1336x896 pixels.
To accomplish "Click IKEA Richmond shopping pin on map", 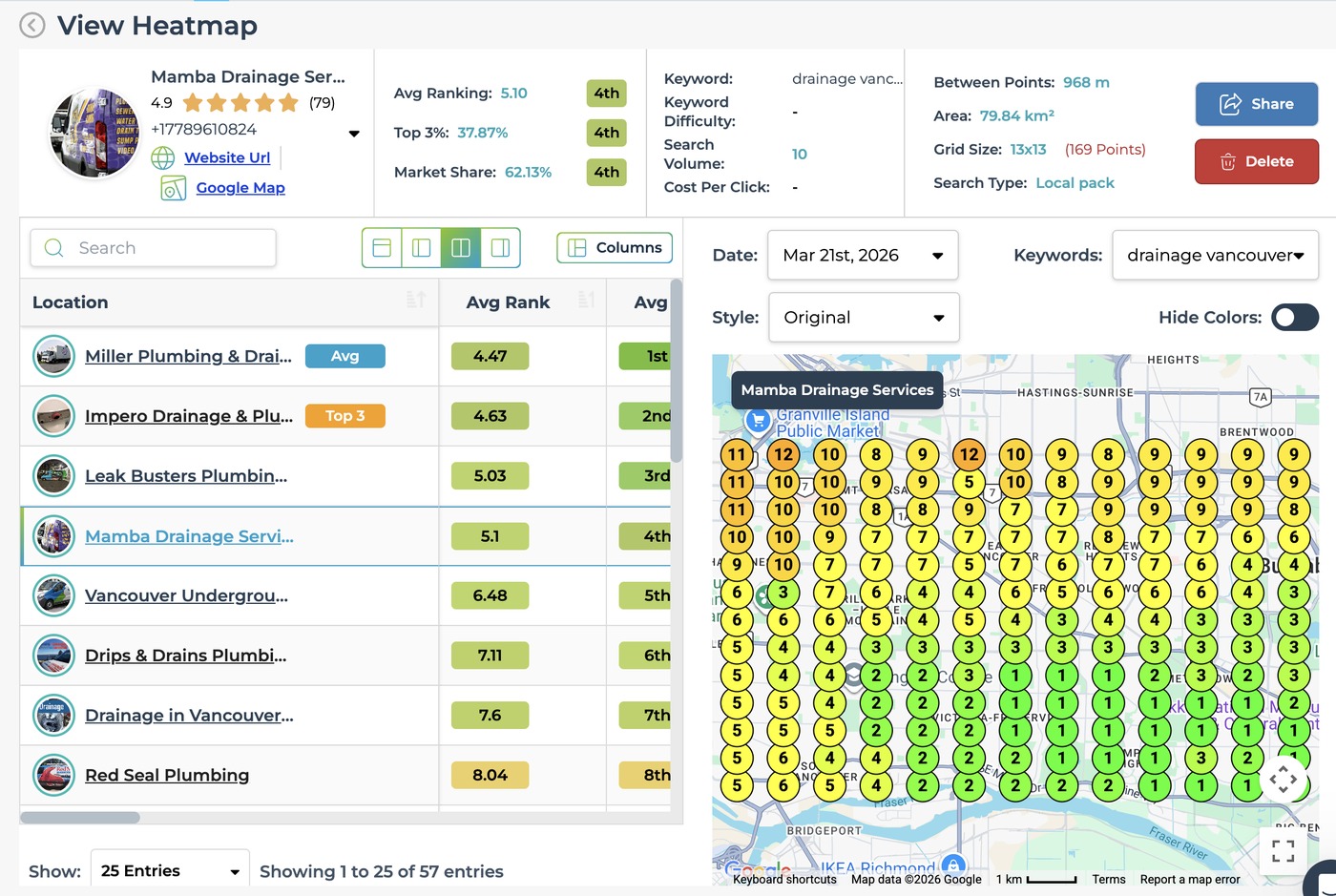I will click(952, 866).
